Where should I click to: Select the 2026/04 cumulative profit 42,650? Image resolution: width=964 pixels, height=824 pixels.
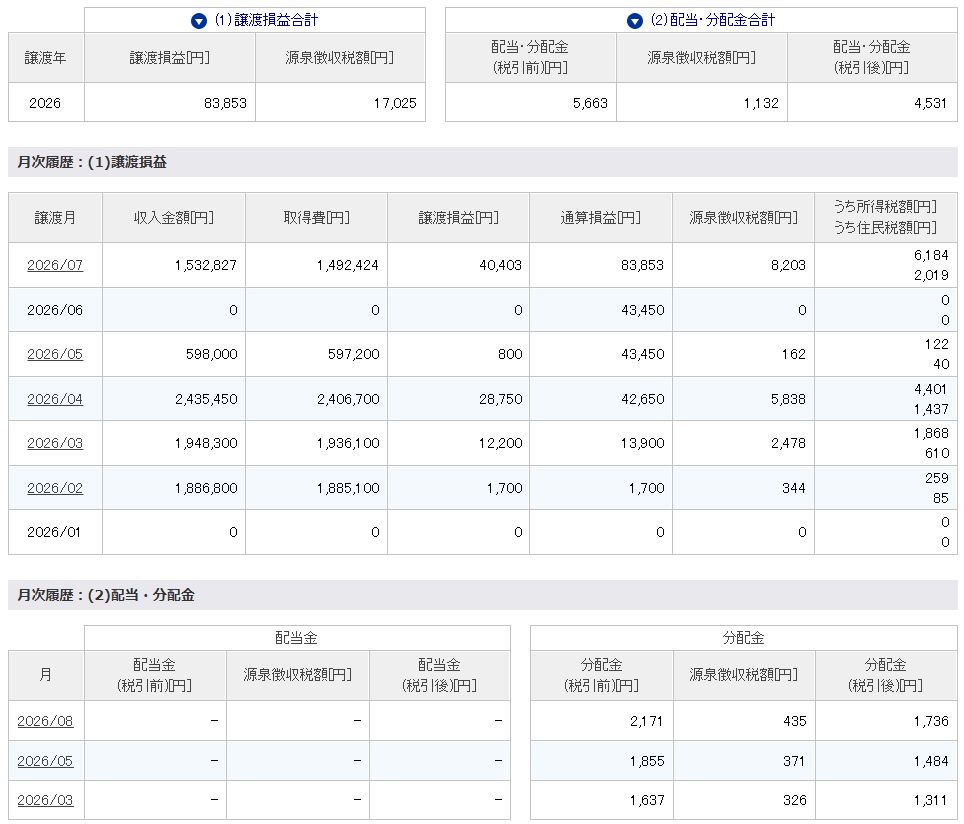[x=642, y=399]
